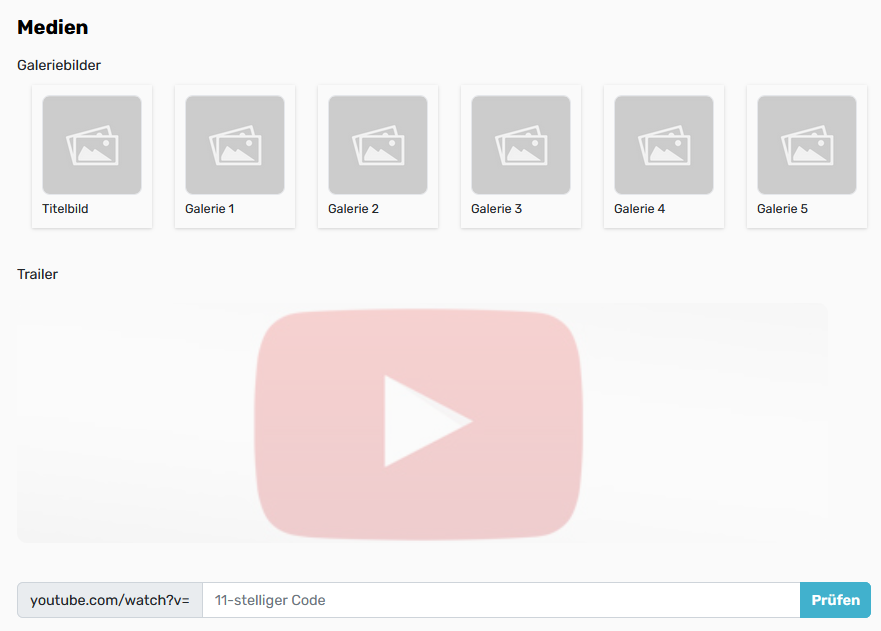The width and height of the screenshot is (881, 631).
Task: Click the Trailer section label
Action: (38, 274)
